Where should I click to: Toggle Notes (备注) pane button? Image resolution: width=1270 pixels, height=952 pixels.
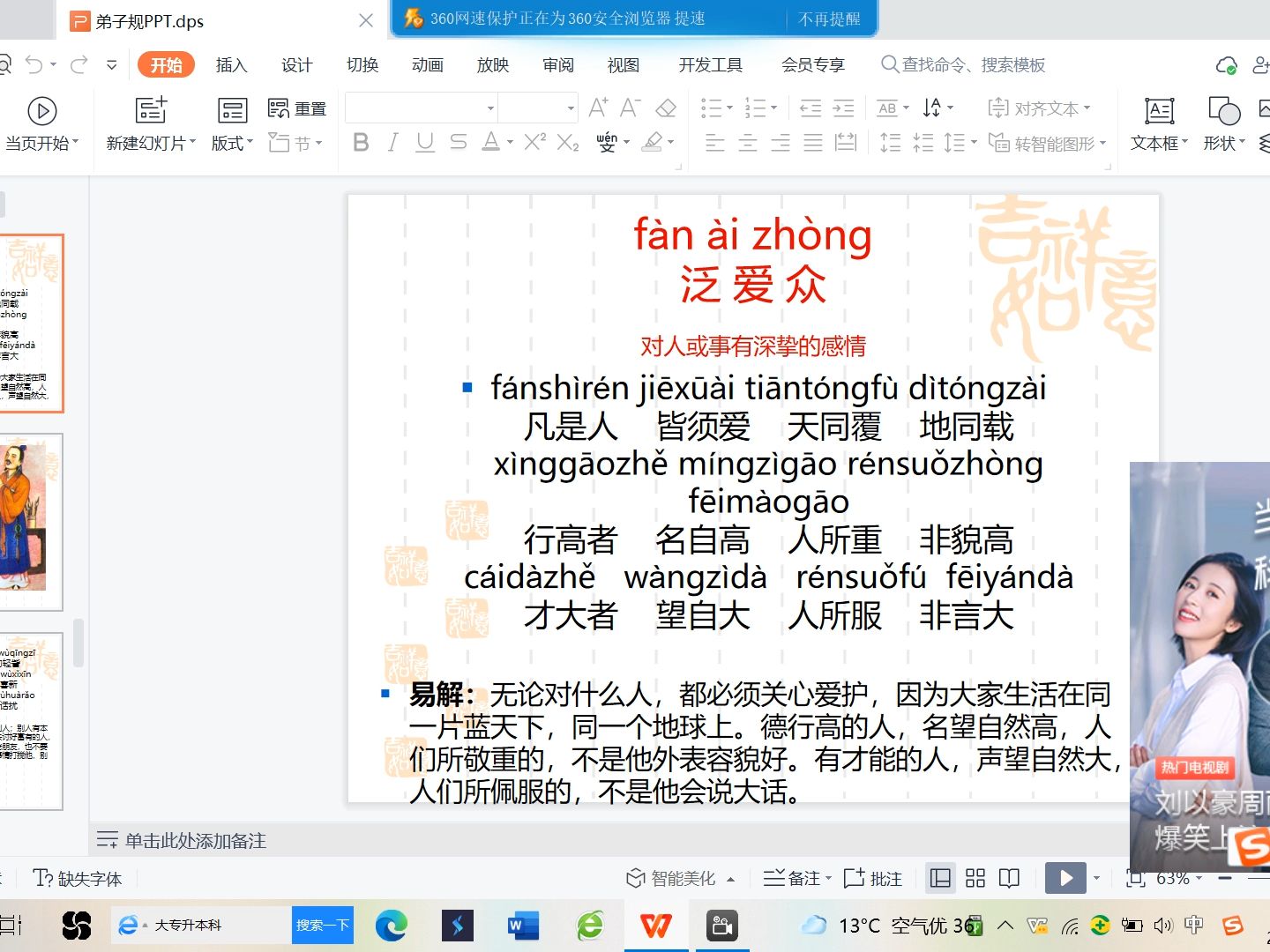(792, 878)
